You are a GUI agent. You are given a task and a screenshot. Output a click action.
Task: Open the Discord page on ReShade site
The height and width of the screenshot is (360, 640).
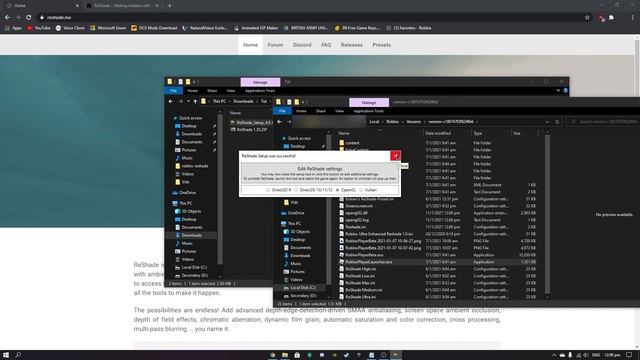point(302,45)
